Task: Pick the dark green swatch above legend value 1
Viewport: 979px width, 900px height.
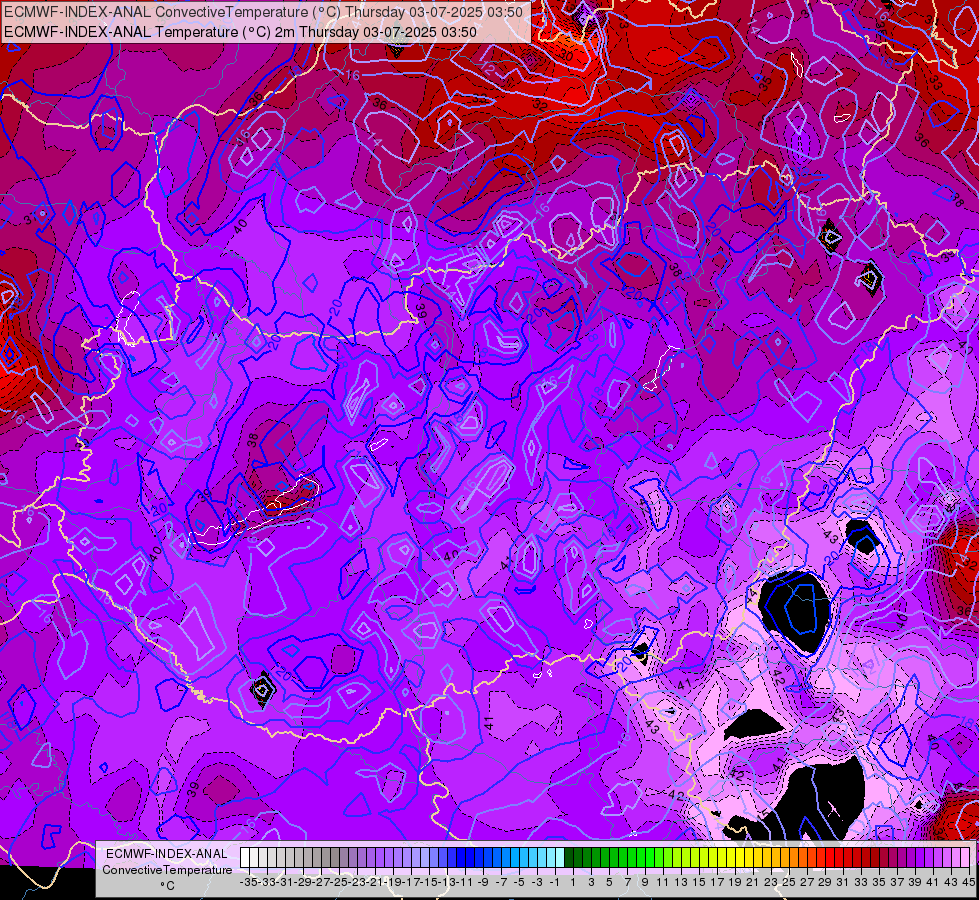Action: 570,857
